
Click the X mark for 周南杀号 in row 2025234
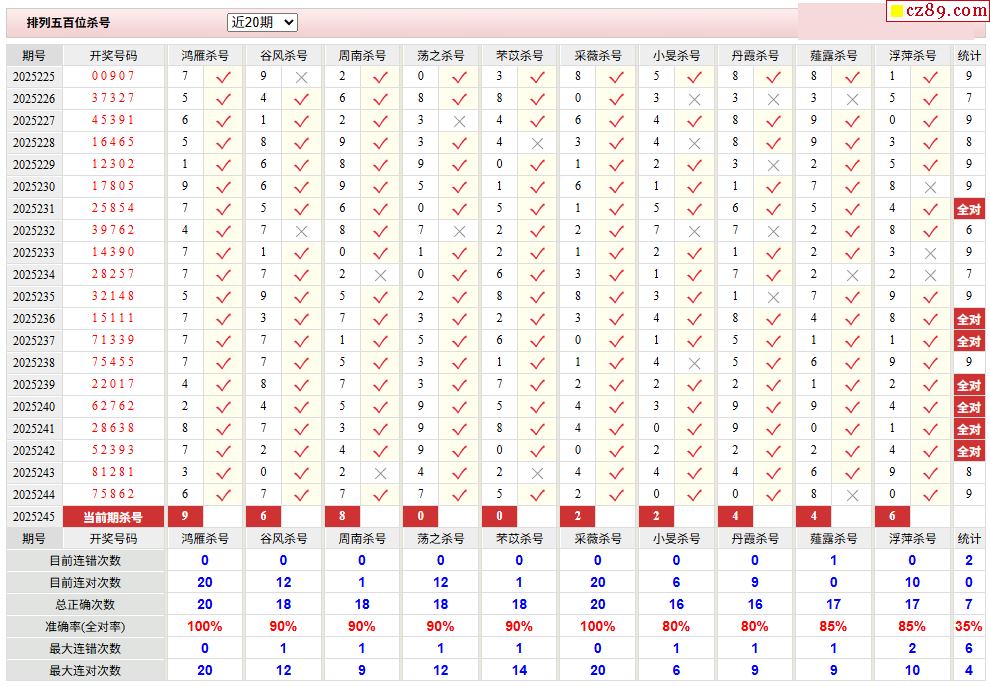click(380, 276)
